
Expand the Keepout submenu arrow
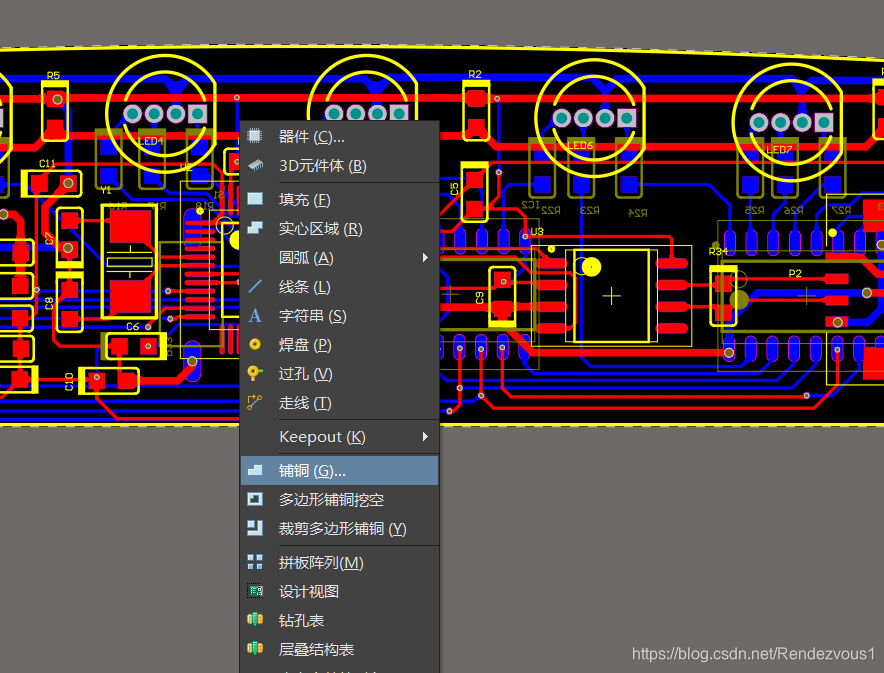(425, 436)
